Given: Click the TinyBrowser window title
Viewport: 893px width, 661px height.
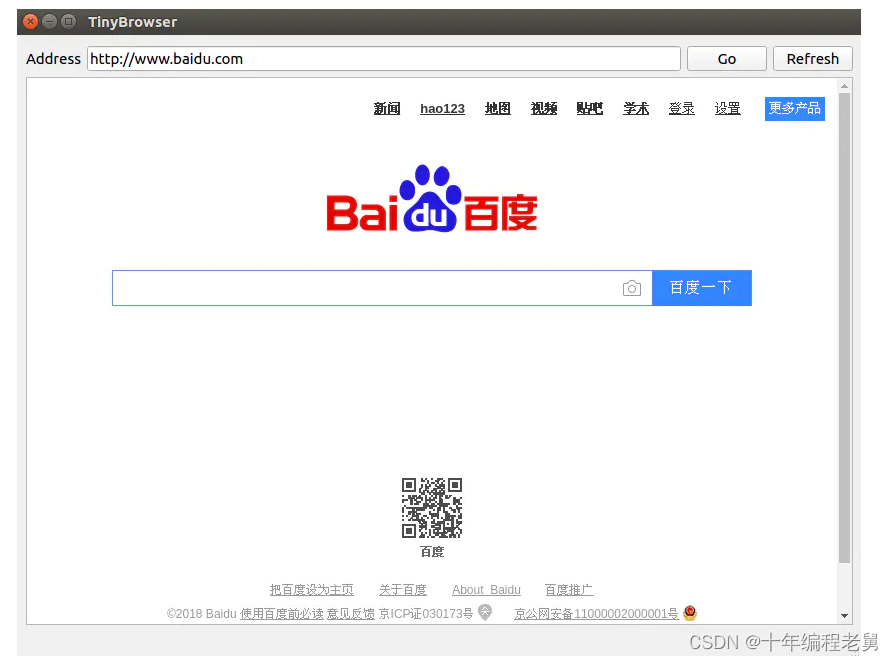Looking at the screenshot, I should 133,22.
